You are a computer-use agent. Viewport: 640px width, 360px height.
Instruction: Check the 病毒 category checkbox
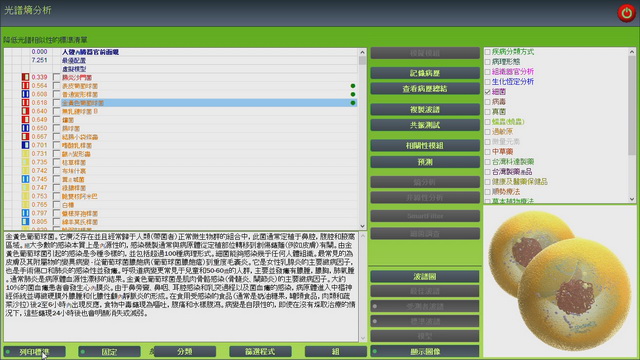click(x=487, y=102)
